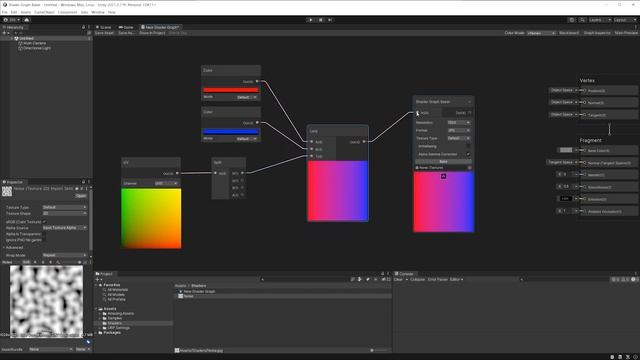Open the Color Mode dropdown

click(541, 33)
